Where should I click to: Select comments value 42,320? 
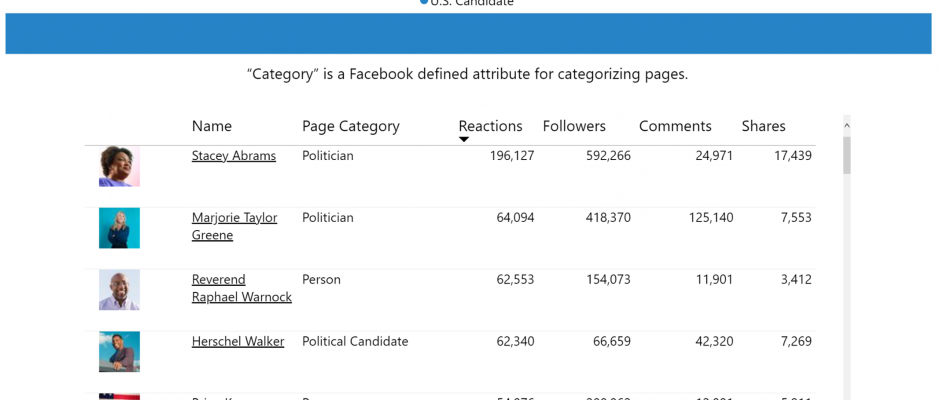[714, 342]
